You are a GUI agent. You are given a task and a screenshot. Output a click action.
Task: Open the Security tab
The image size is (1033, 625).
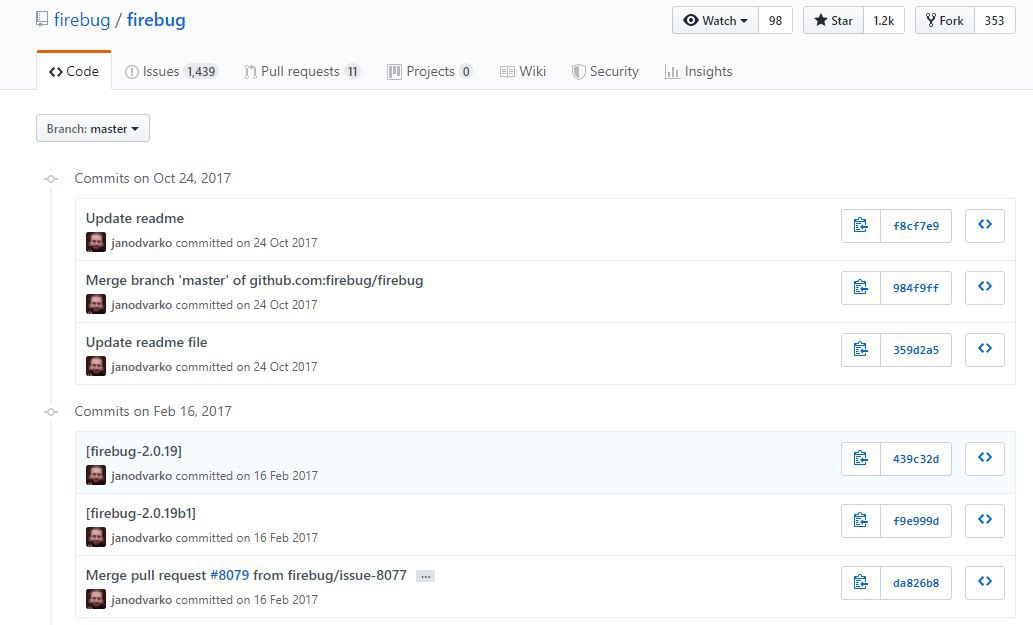(605, 71)
